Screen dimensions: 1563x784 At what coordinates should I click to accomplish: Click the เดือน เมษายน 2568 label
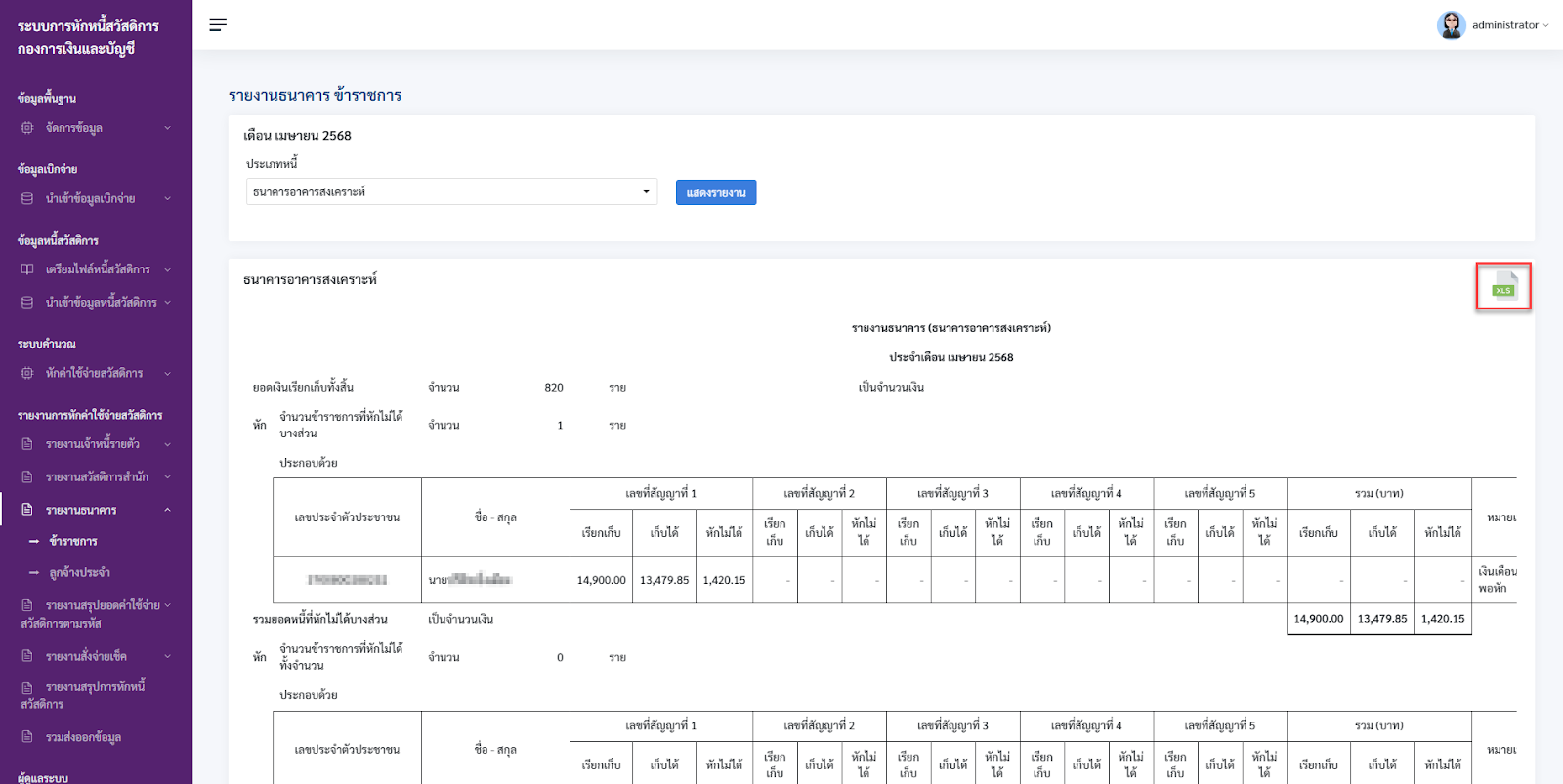point(297,136)
